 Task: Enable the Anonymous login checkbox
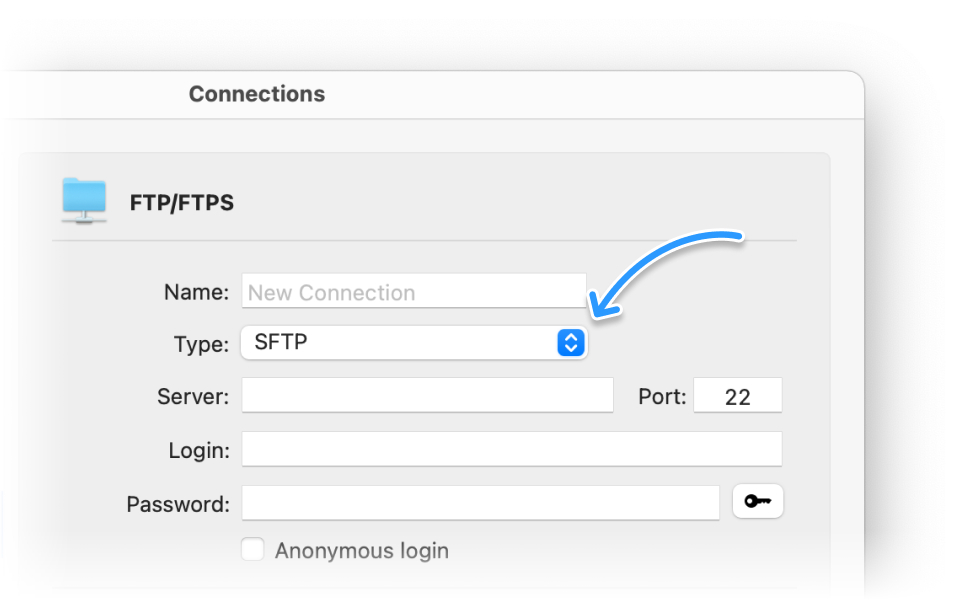(254, 550)
